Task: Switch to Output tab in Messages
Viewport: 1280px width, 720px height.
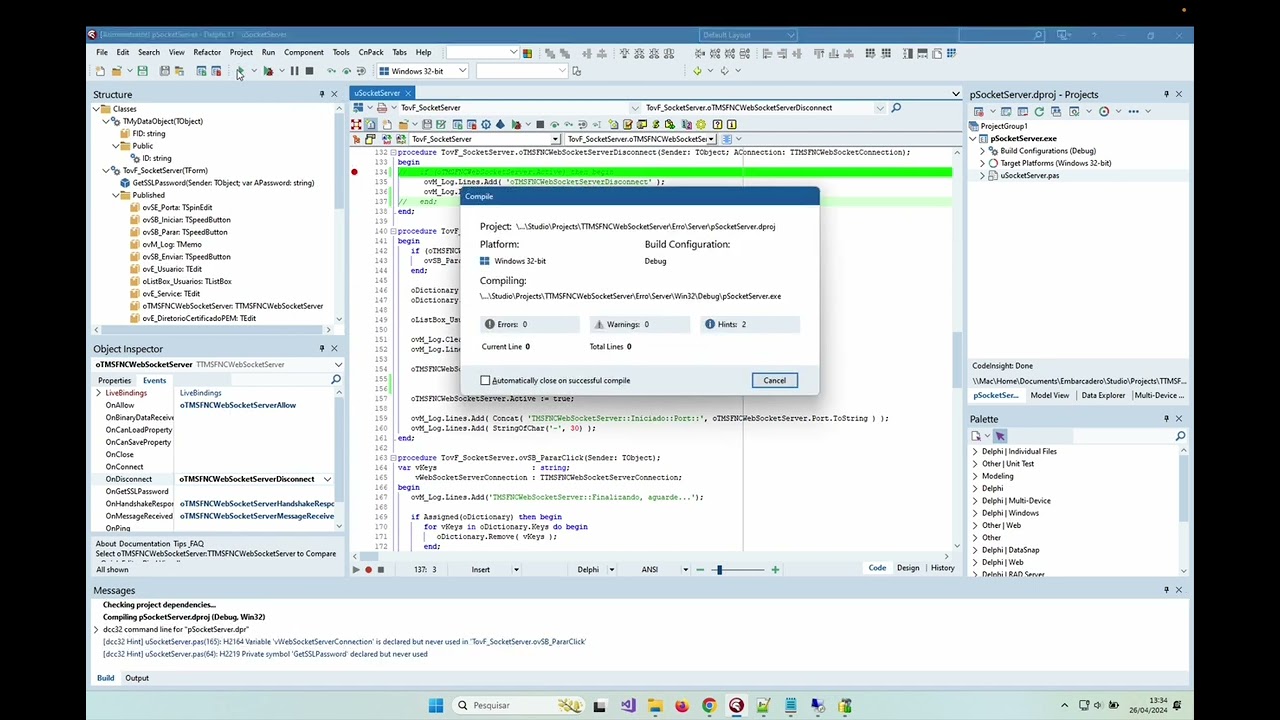Action: click(137, 678)
